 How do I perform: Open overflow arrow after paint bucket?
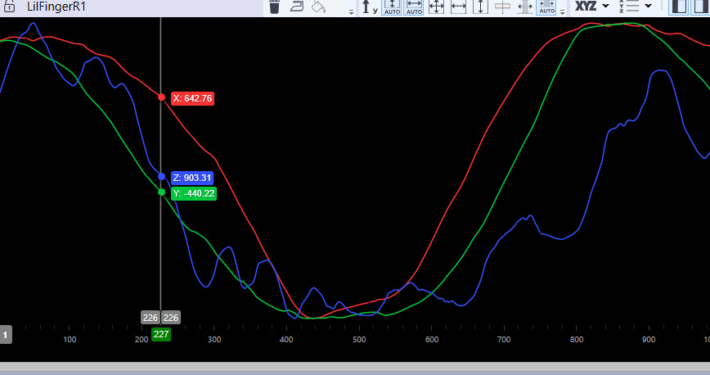point(351,12)
